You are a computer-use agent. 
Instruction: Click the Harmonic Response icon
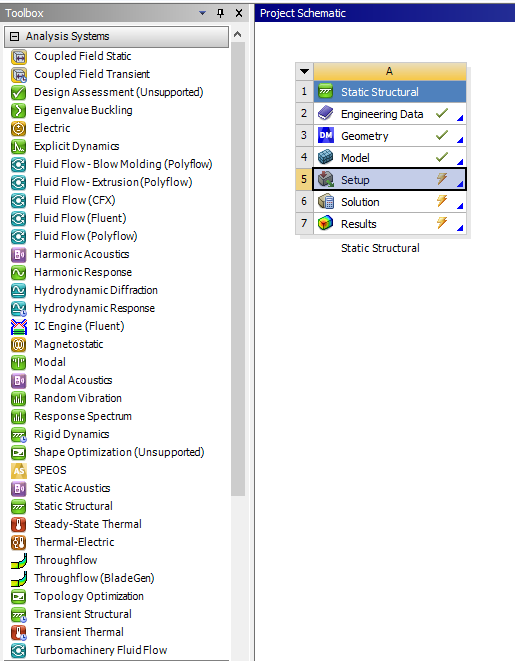[19, 272]
